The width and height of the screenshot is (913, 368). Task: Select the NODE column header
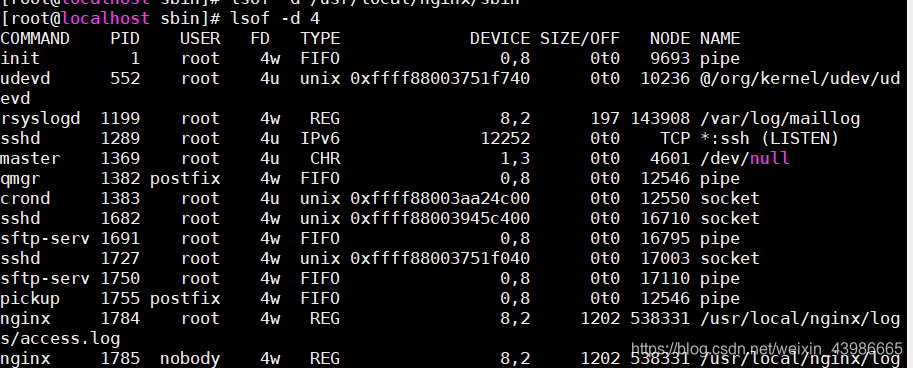click(x=670, y=39)
